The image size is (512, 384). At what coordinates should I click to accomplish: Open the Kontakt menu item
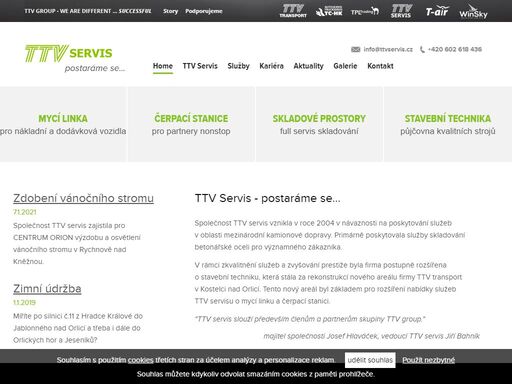380,66
